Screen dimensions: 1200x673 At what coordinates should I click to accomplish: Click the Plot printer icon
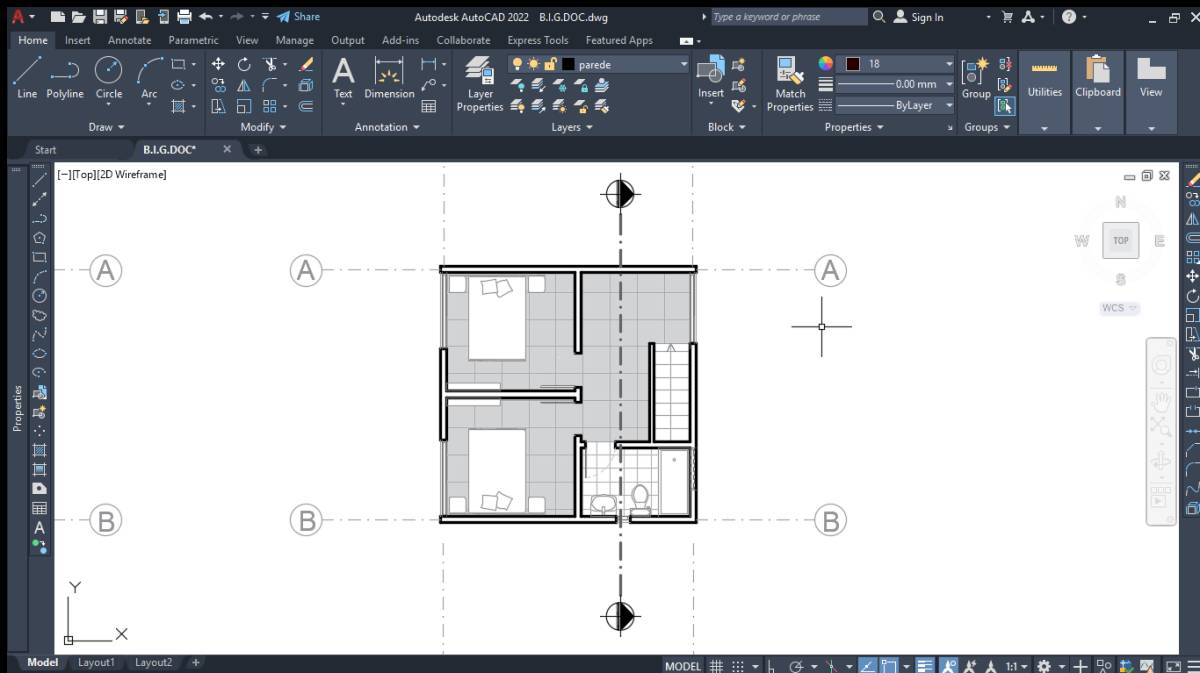point(183,17)
